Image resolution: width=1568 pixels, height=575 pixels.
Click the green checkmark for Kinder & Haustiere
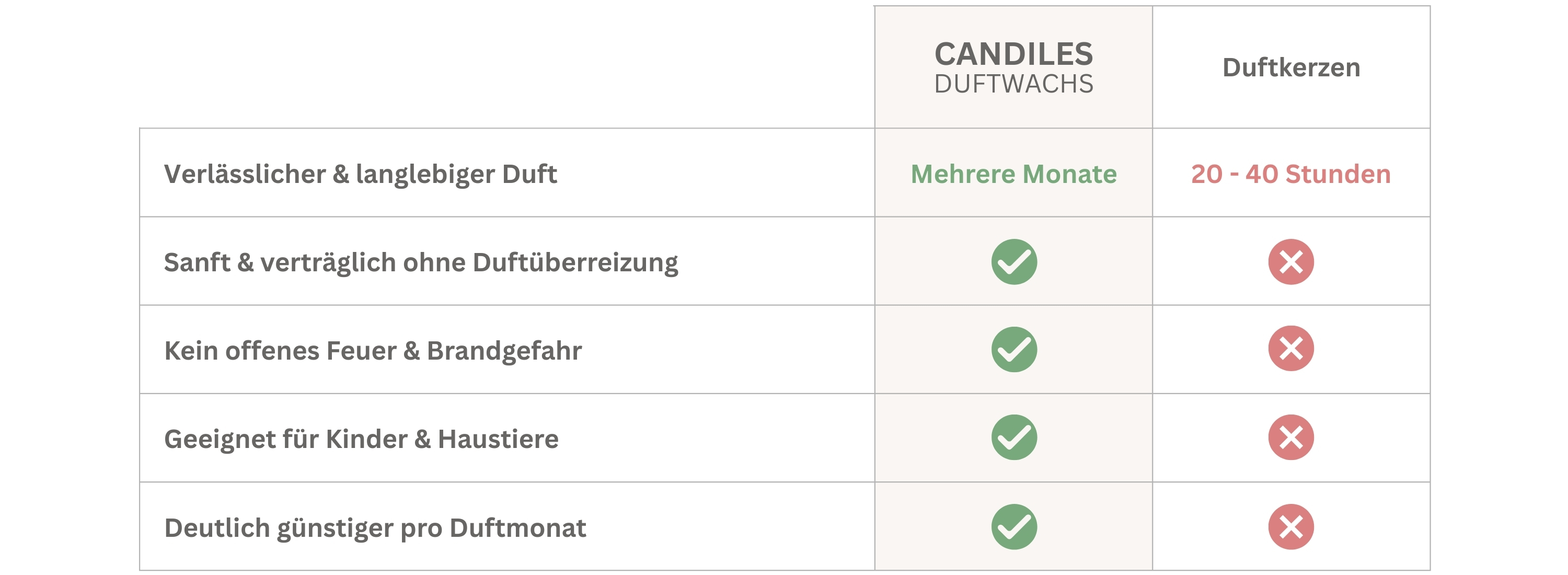point(1013,438)
